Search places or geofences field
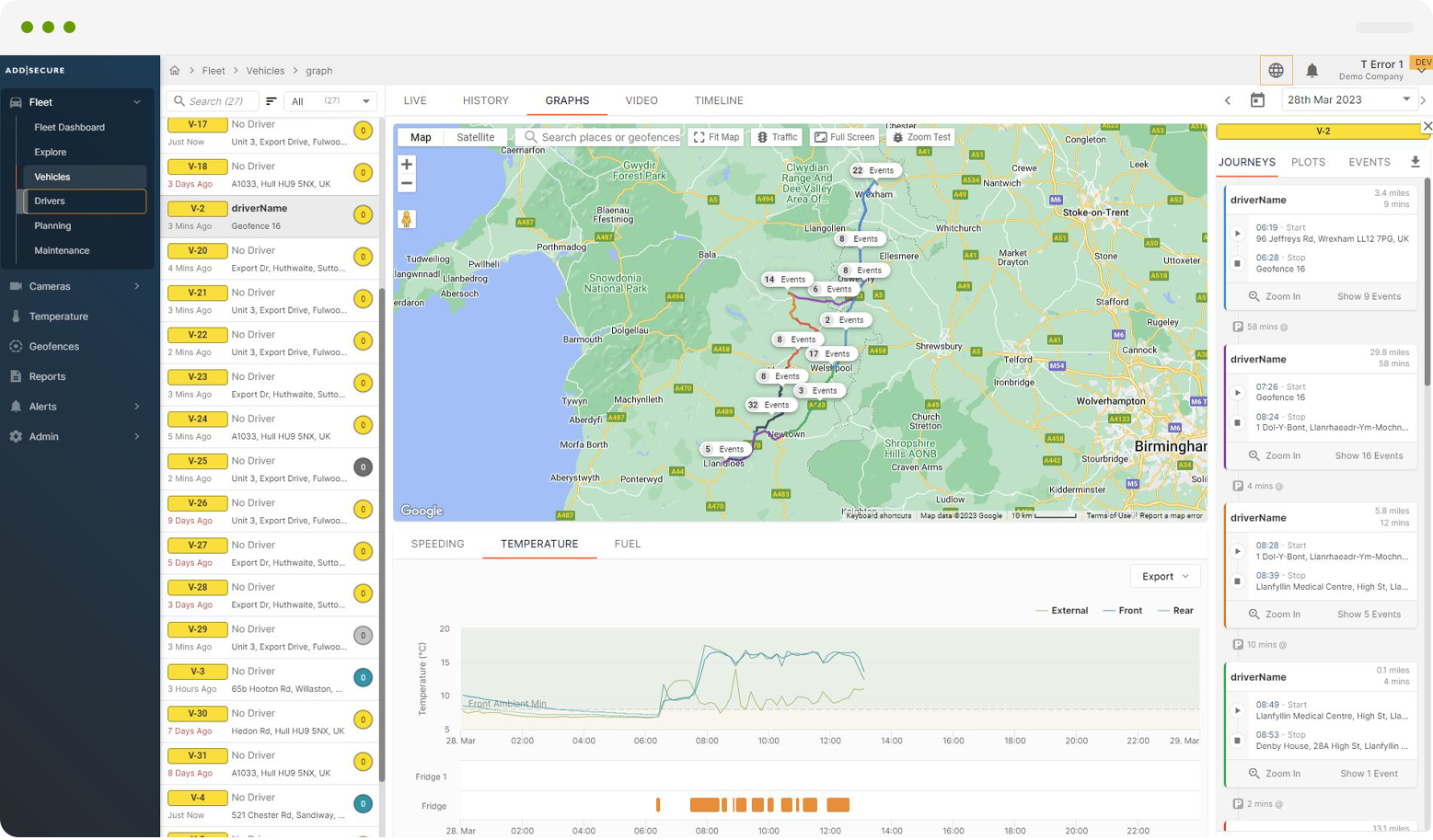Screen dimensions: 1433x840 coord(599,137)
